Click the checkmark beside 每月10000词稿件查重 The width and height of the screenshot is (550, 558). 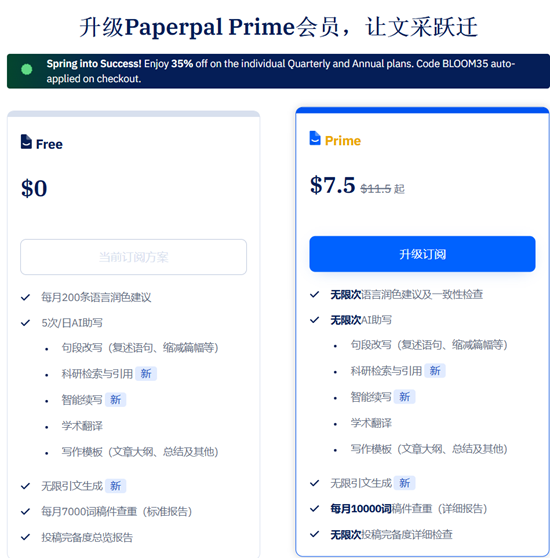[x=314, y=509]
